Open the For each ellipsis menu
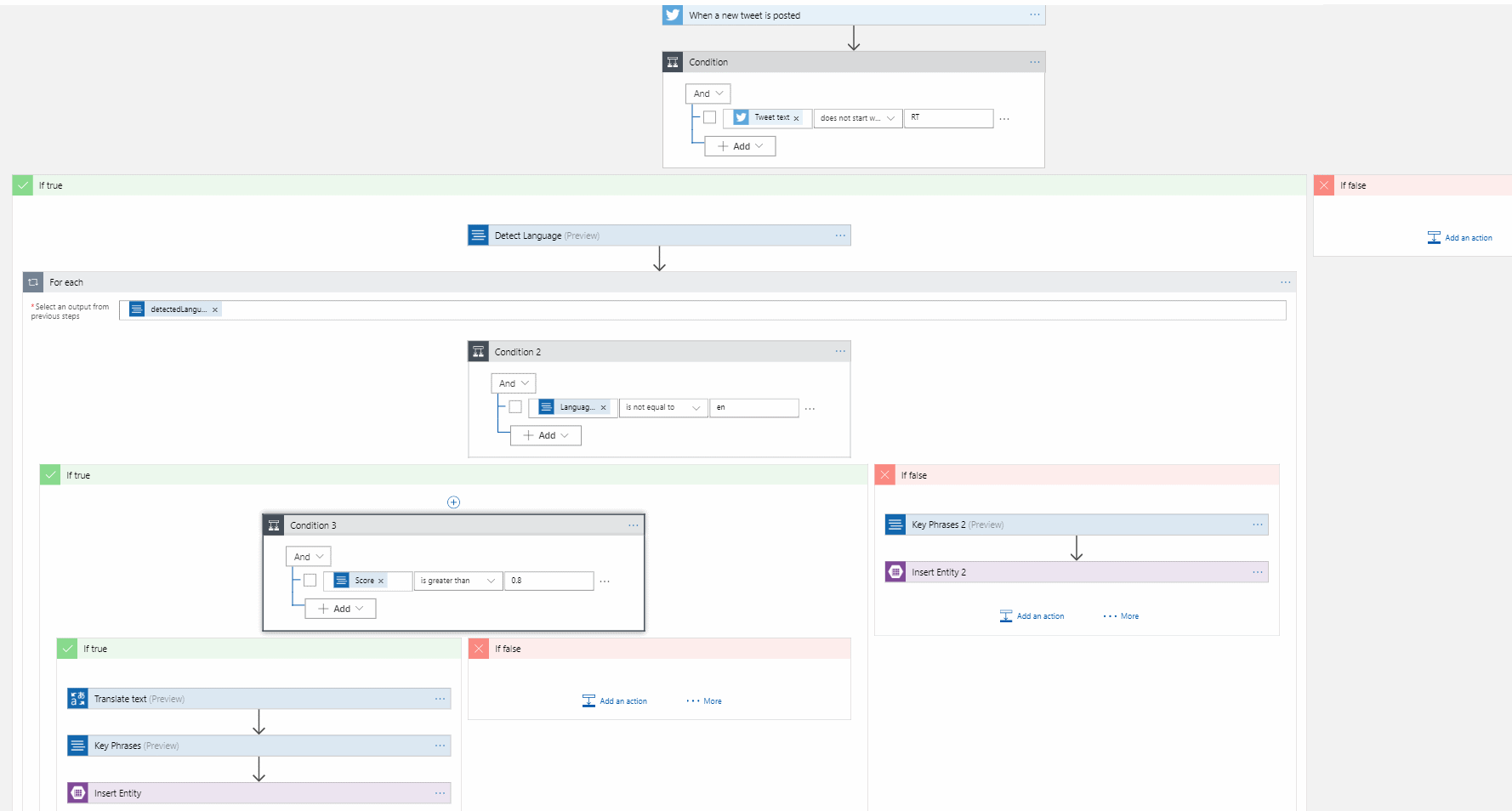1512x811 pixels. (1285, 282)
